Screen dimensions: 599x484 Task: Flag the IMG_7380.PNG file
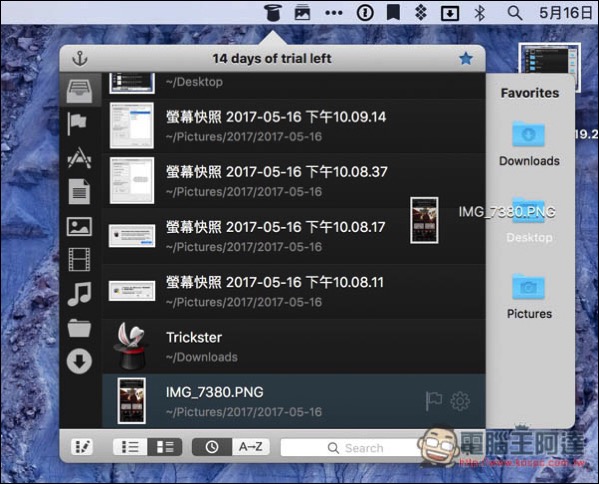tap(434, 401)
